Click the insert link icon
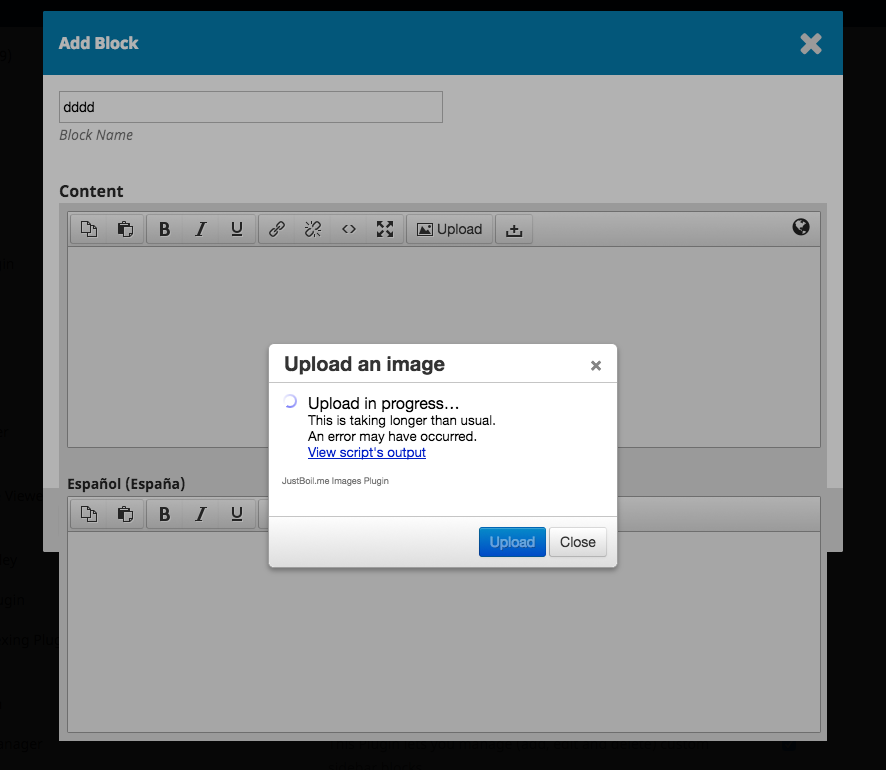Viewport: 886px width, 770px height. (x=276, y=229)
